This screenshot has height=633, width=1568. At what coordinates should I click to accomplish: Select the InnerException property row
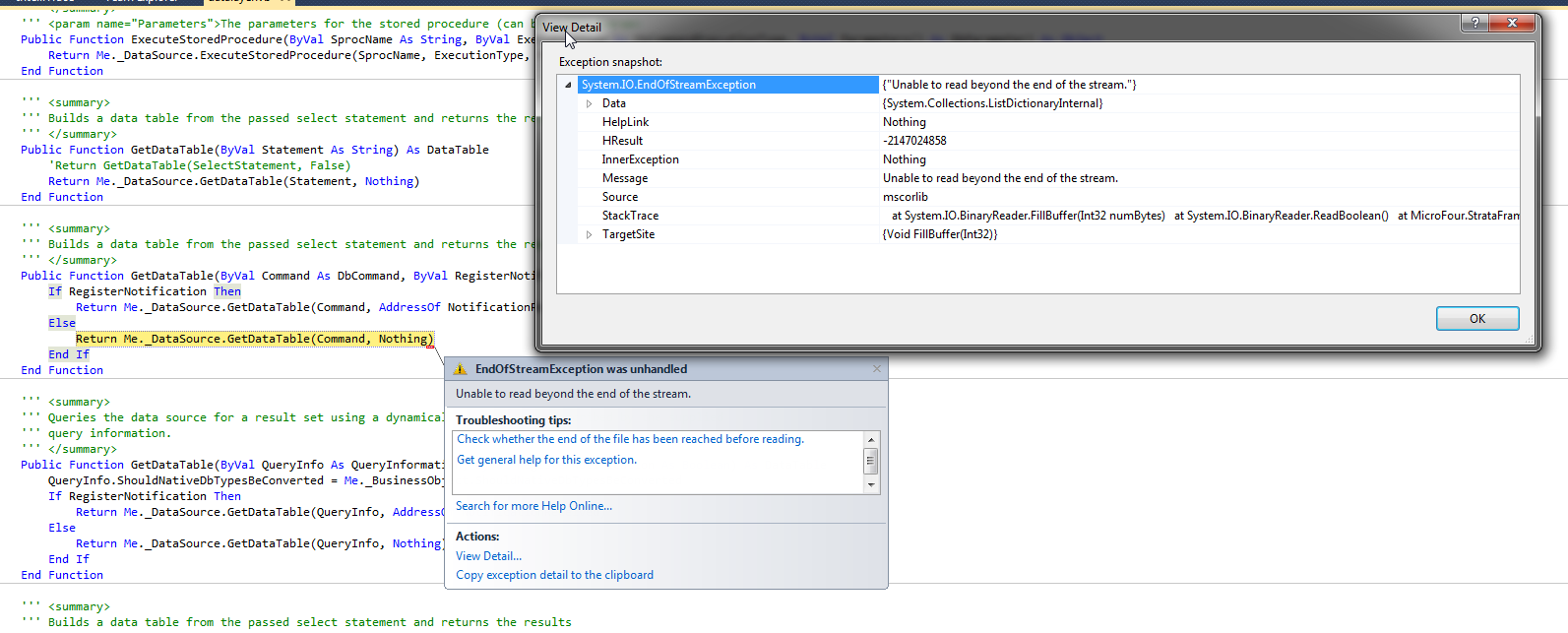pyautogui.click(x=640, y=159)
